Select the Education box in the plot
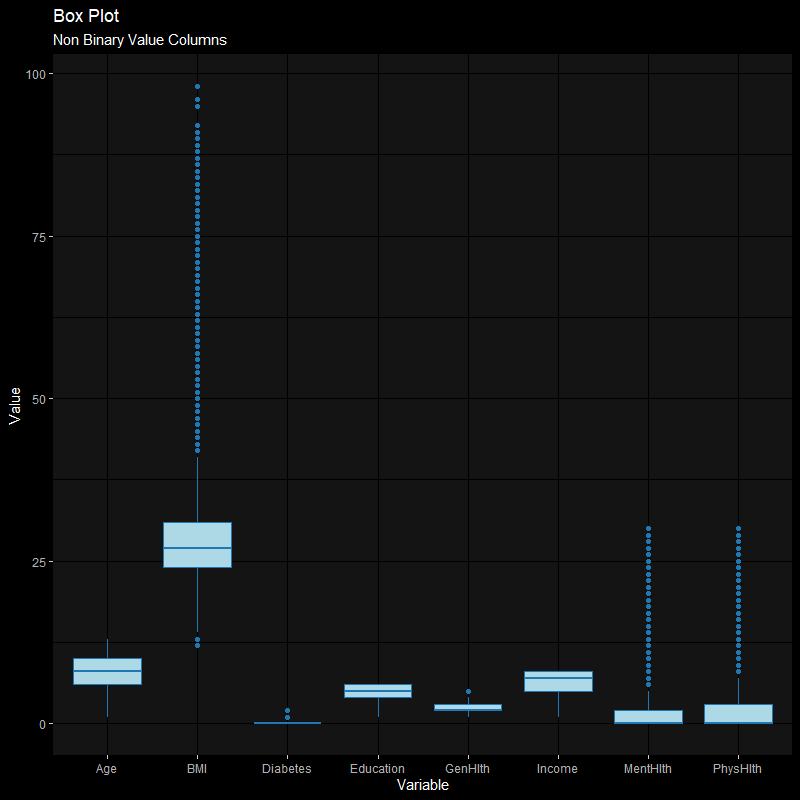This screenshot has width=800, height=800. 378,691
